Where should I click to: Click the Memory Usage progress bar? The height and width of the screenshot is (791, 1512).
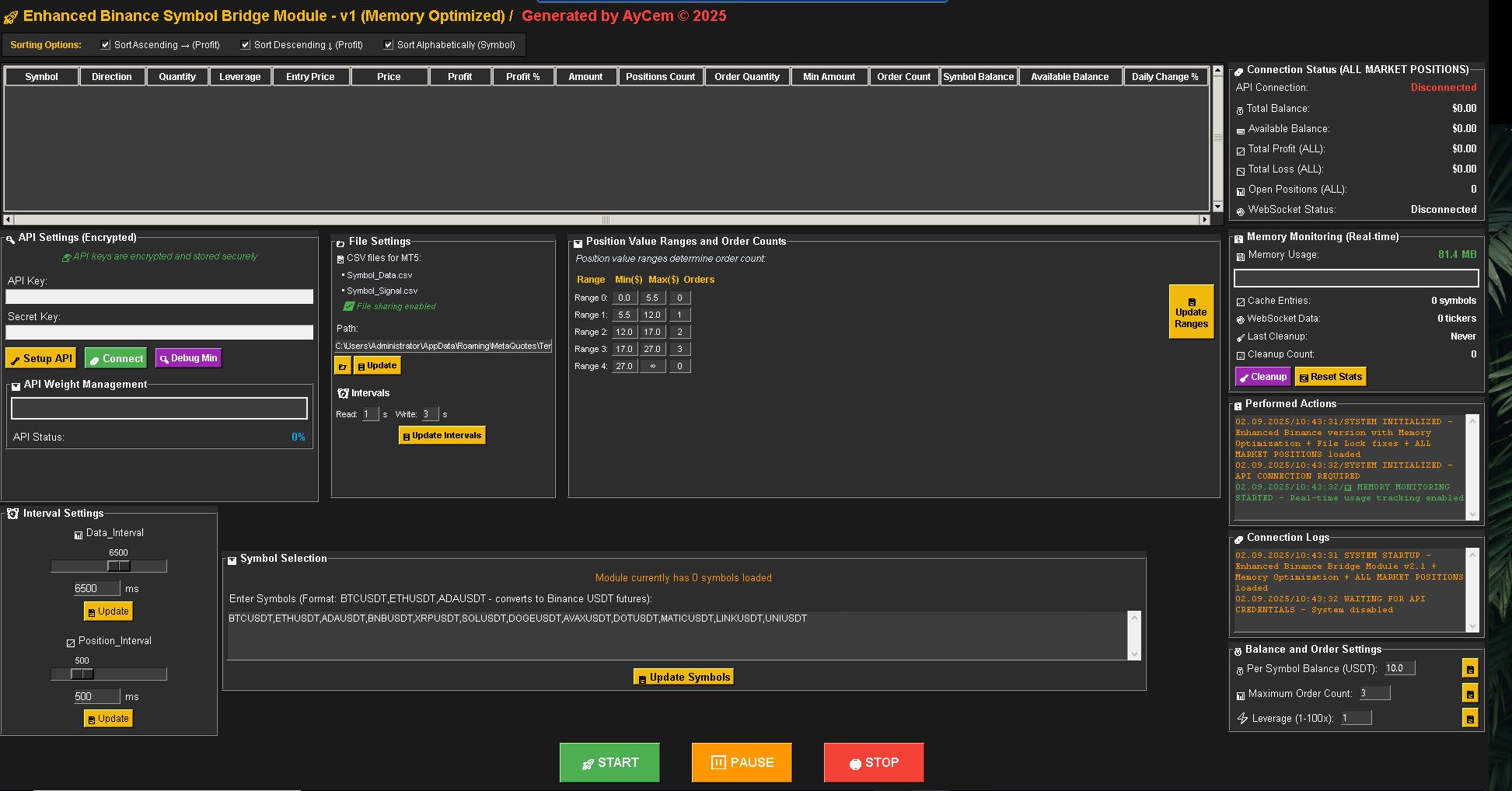(1357, 278)
